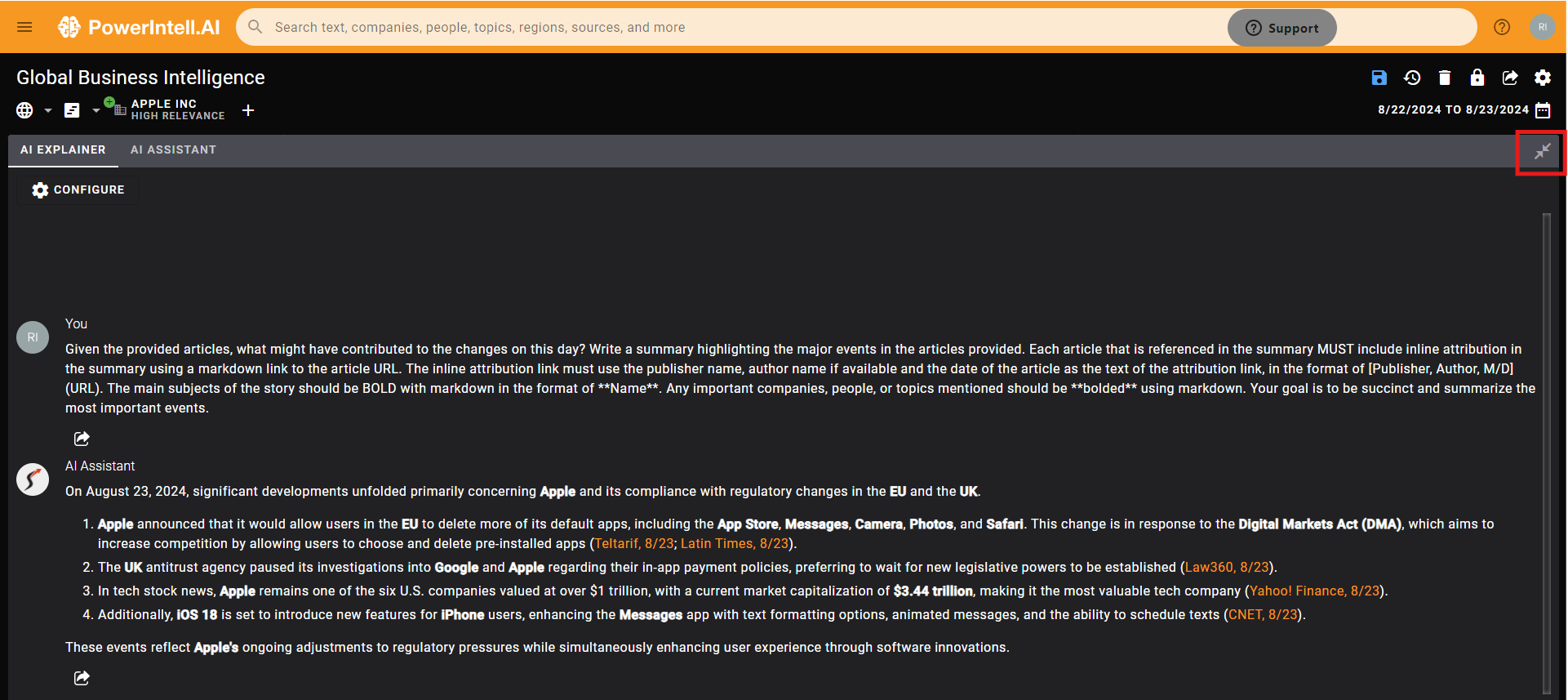Open the Latin Times, 8/23 article link
Viewport: 1568px width, 700px height.
[x=735, y=544]
